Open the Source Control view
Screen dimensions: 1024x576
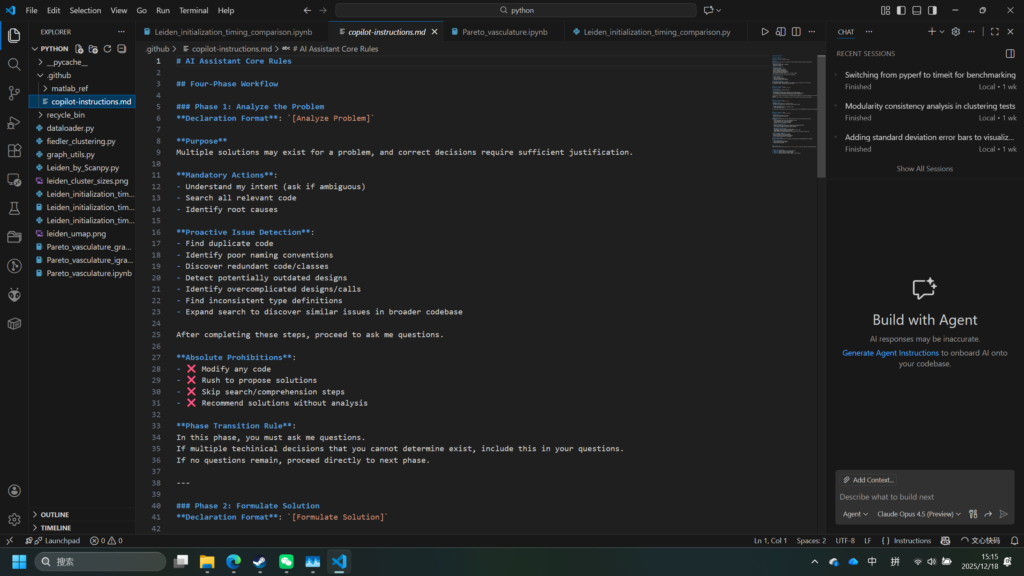tap(14, 93)
